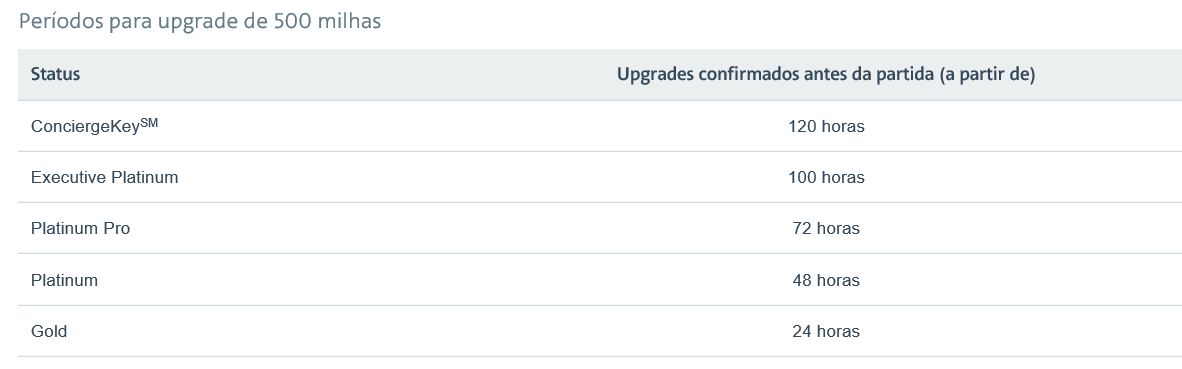Click '(a partir de)' in the column header
Image resolution: width=1182 pixels, height=369 pixels.
click(x=987, y=75)
